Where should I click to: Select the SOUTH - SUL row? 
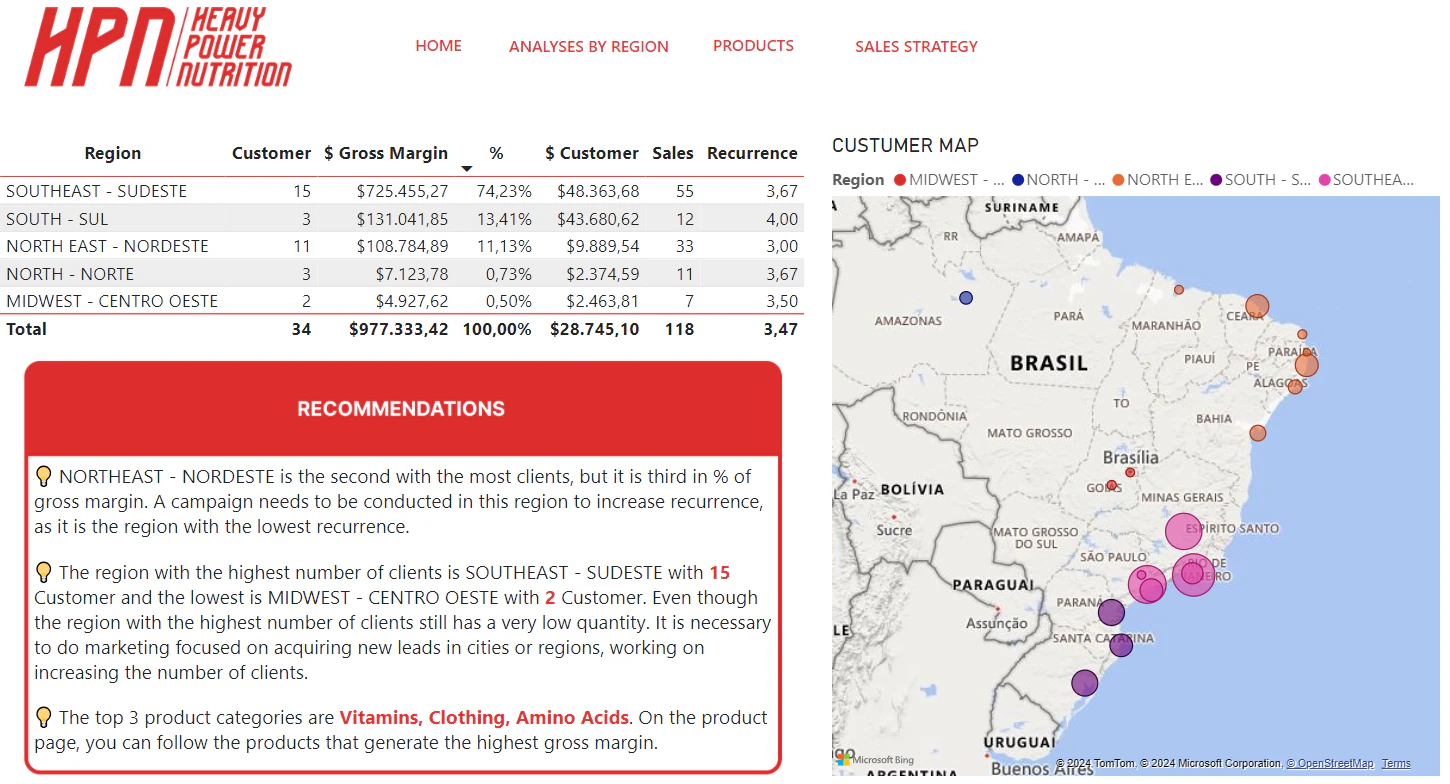(402, 219)
